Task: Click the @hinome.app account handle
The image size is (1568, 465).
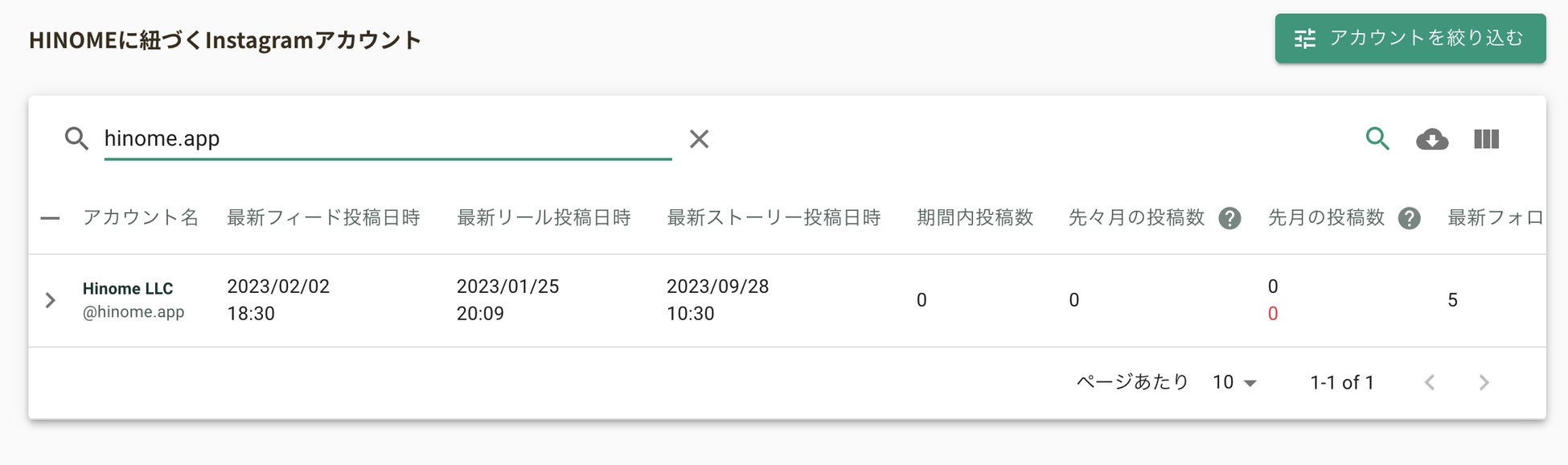Action: pos(133,312)
